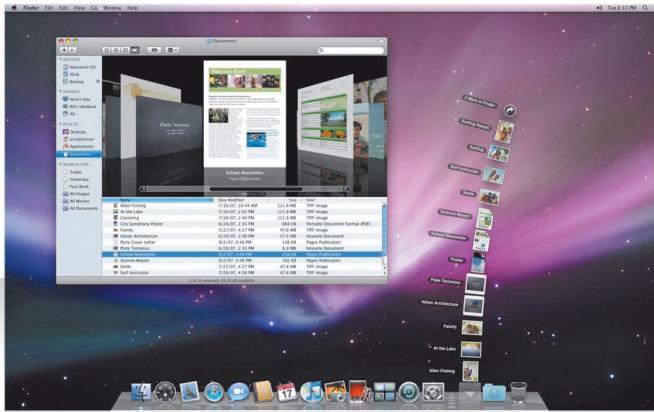Image resolution: width=654 pixels, height=412 pixels.
Task: Click the volume icon in menu bar
Action: [599, 8]
